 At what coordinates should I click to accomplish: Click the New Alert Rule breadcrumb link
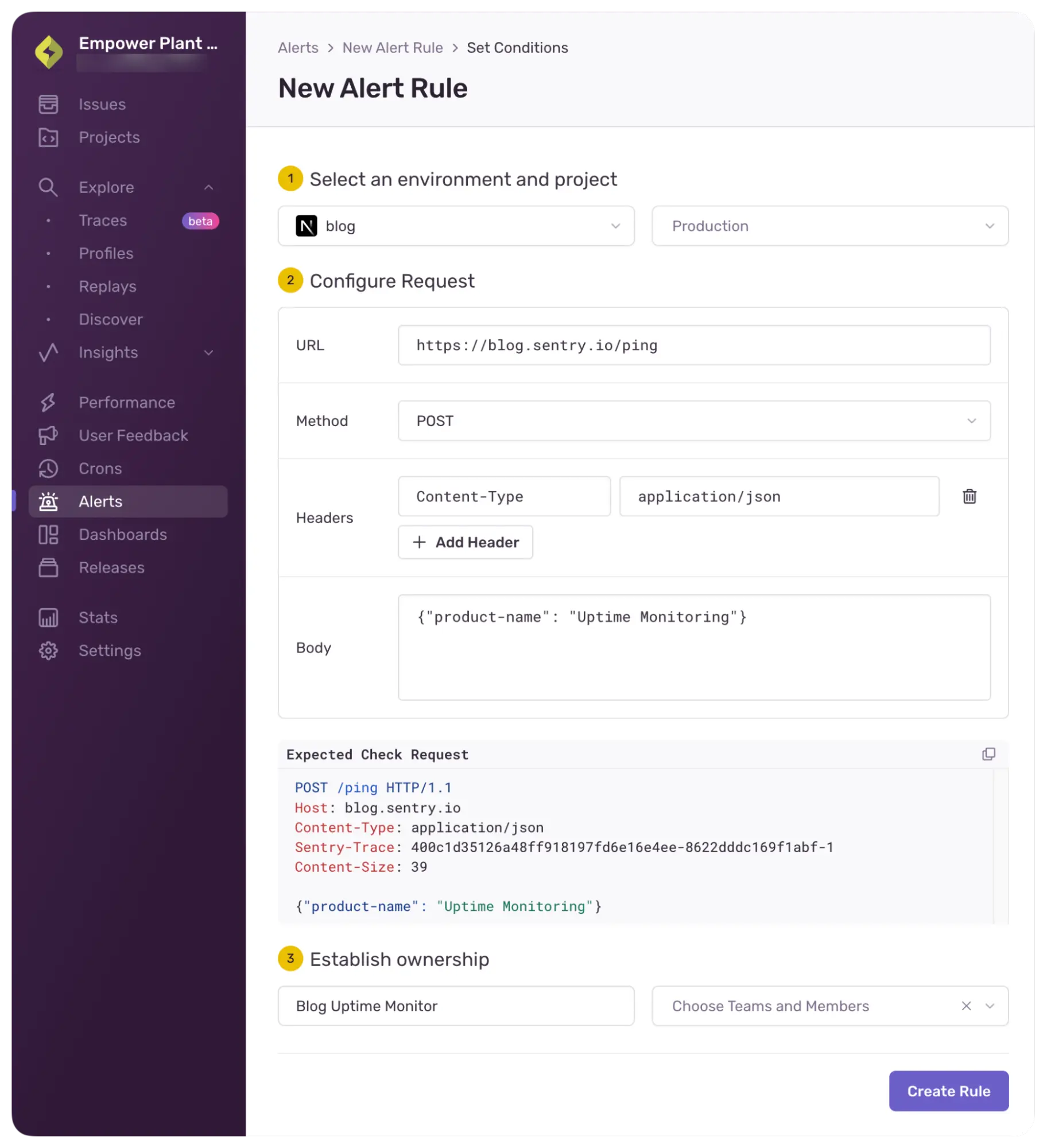point(393,48)
